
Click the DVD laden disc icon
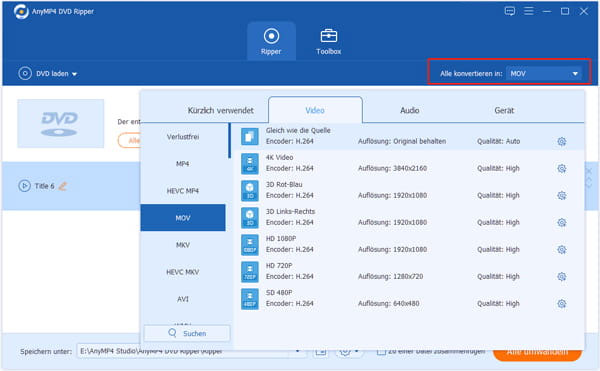pos(25,73)
